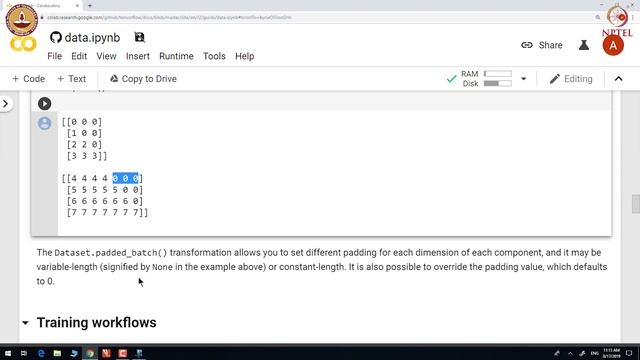
Task: Click the Colab CO logo
Action: point(23,44)
